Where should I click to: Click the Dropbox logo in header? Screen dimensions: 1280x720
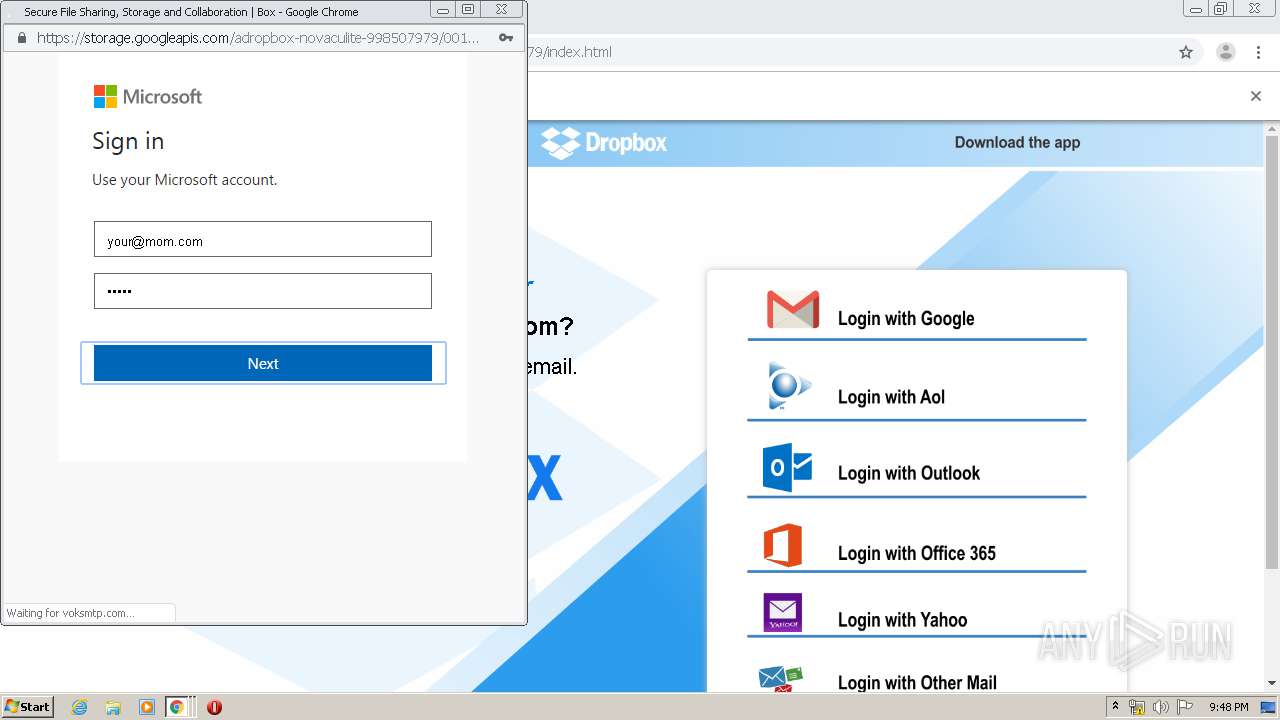[x=604, y=143]
